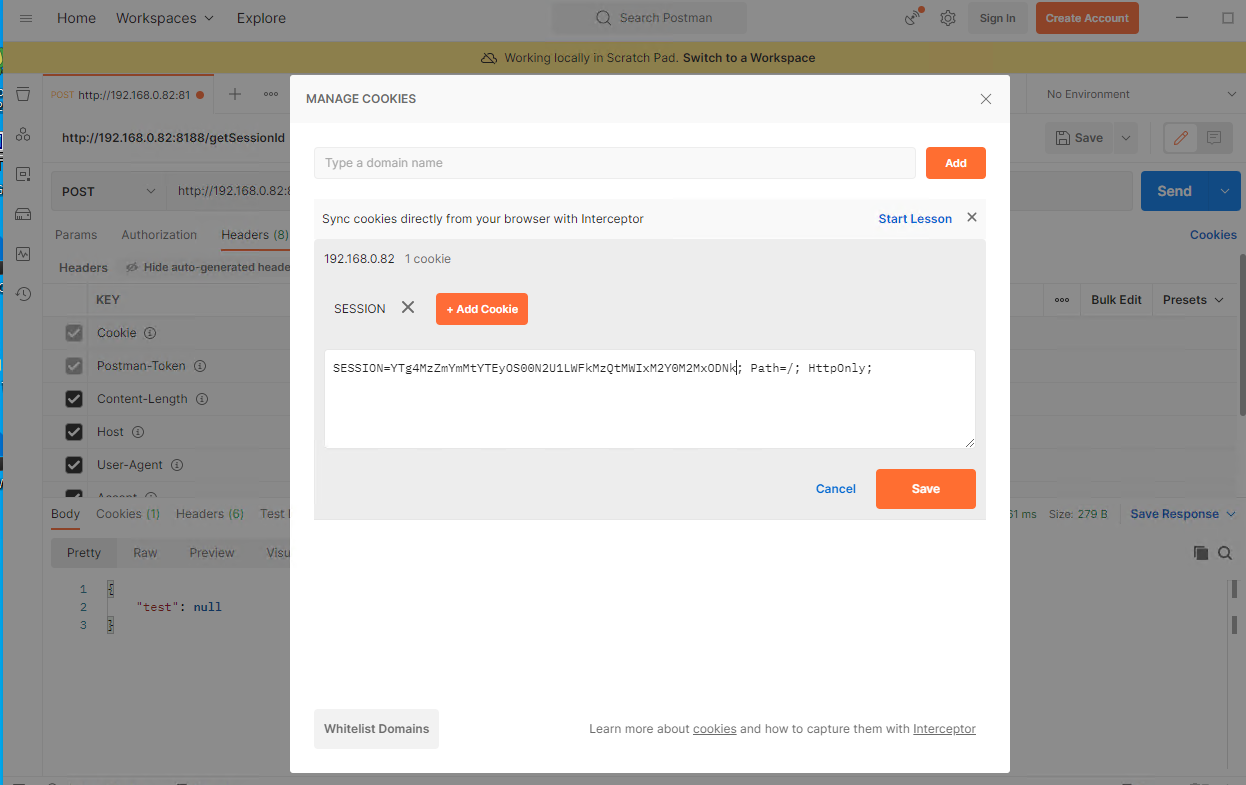Open headers table column options ellipsis
The width and height of the screenshot is (1246, 785).
[1062, 300]
